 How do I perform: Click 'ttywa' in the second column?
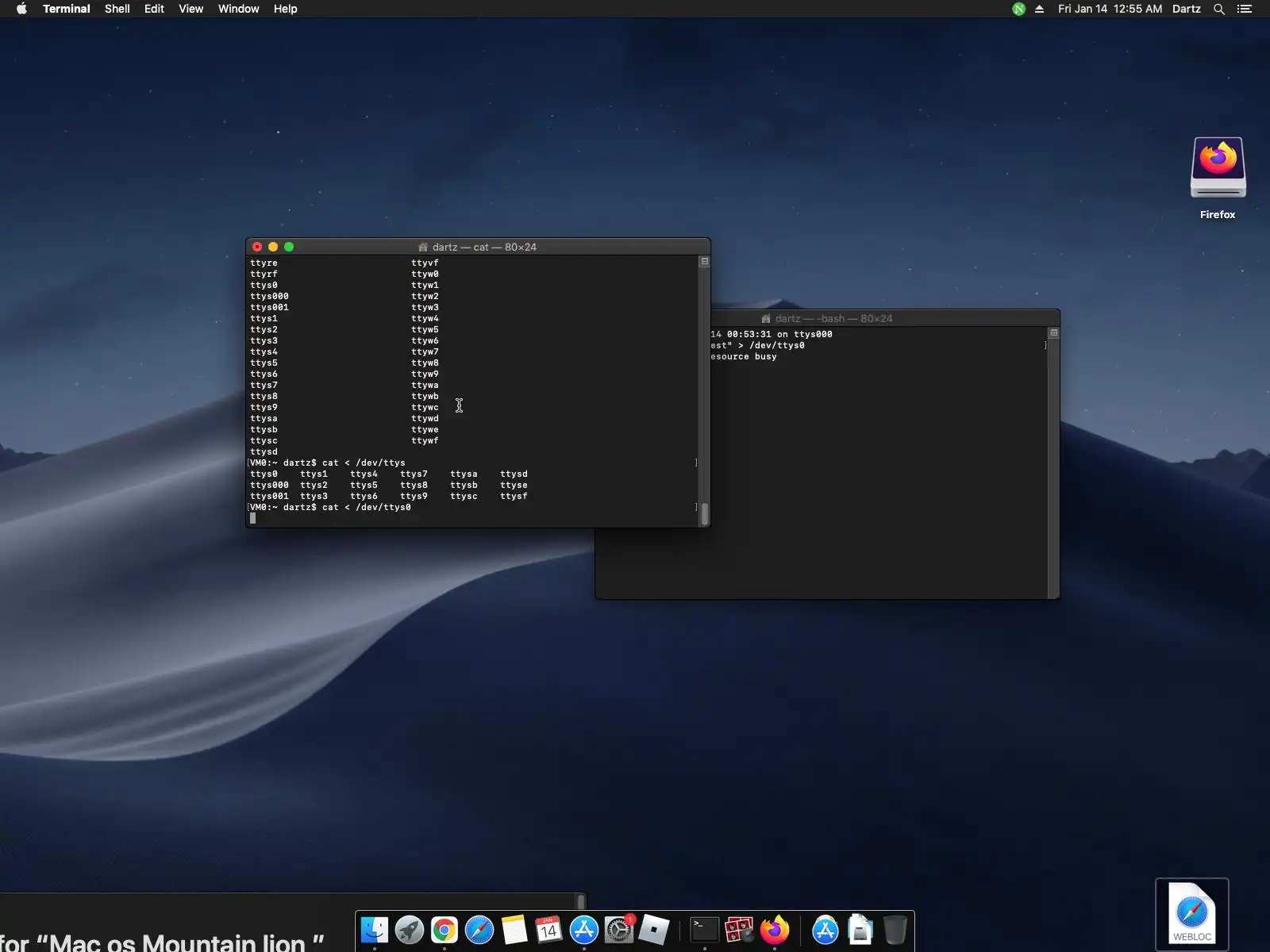click(x=425, y=385)
